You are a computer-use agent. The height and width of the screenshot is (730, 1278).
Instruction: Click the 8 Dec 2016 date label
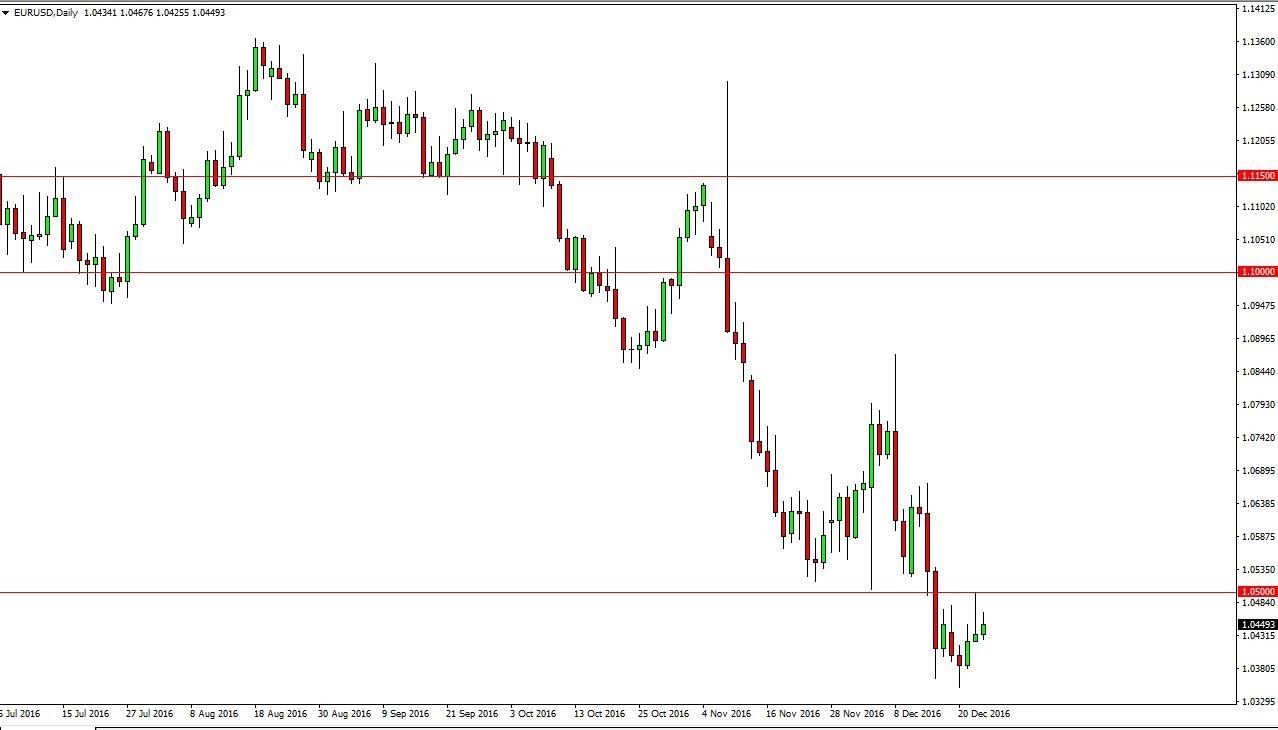918,714
